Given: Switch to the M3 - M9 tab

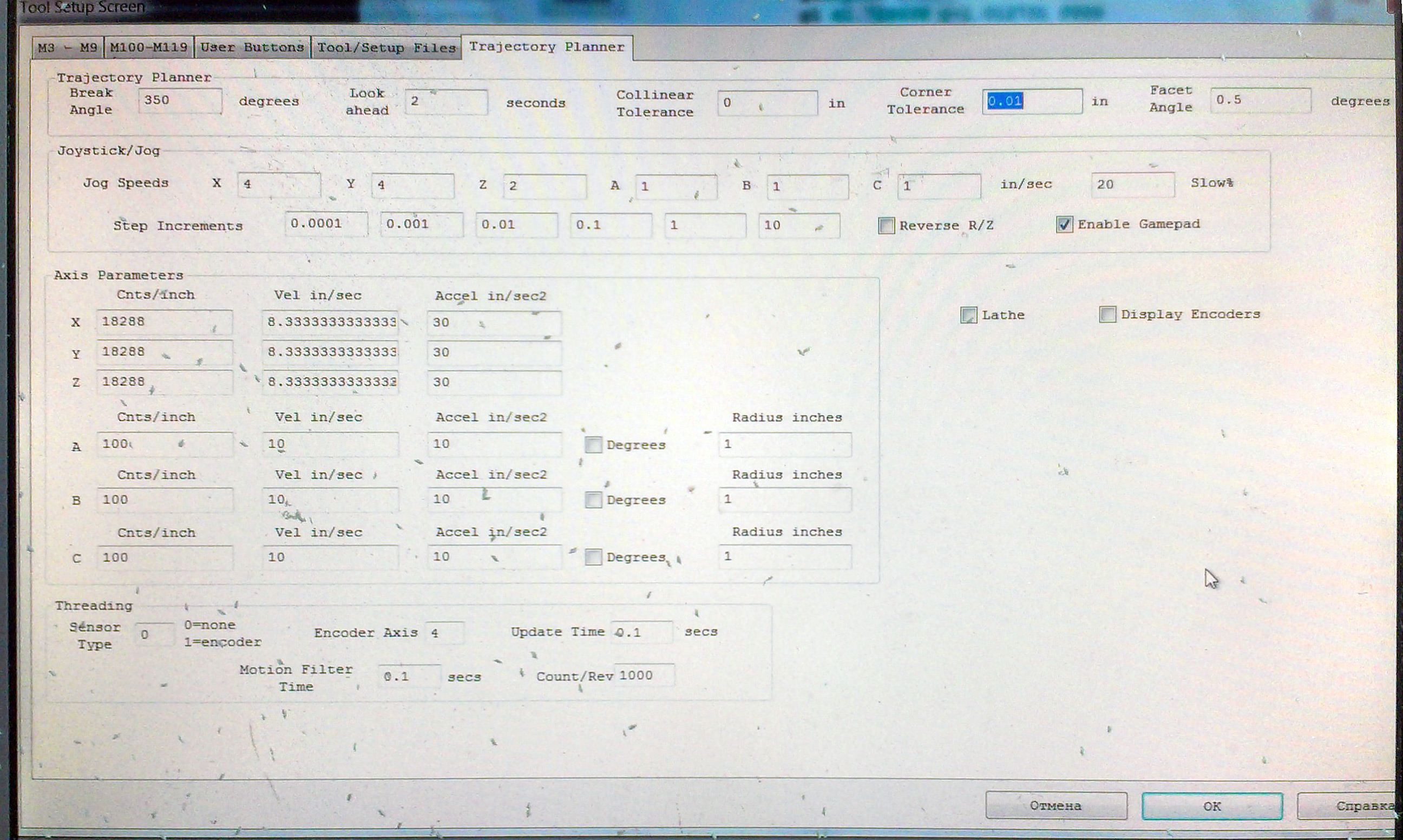Looking at the screenshot, I should (x=67, y=48).
